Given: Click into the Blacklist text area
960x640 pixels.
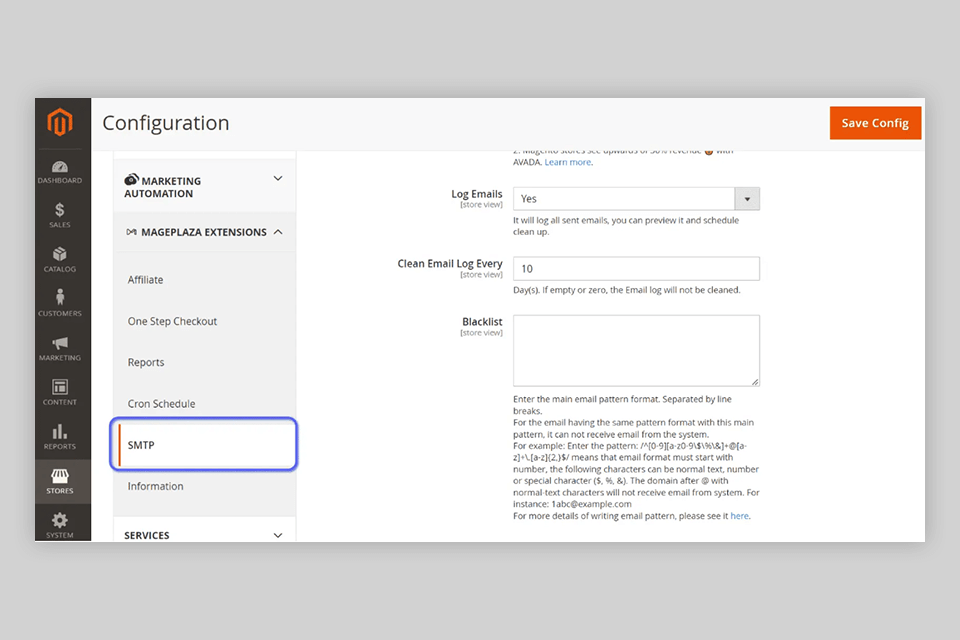Looking at the screenshot, I should 636,350.
